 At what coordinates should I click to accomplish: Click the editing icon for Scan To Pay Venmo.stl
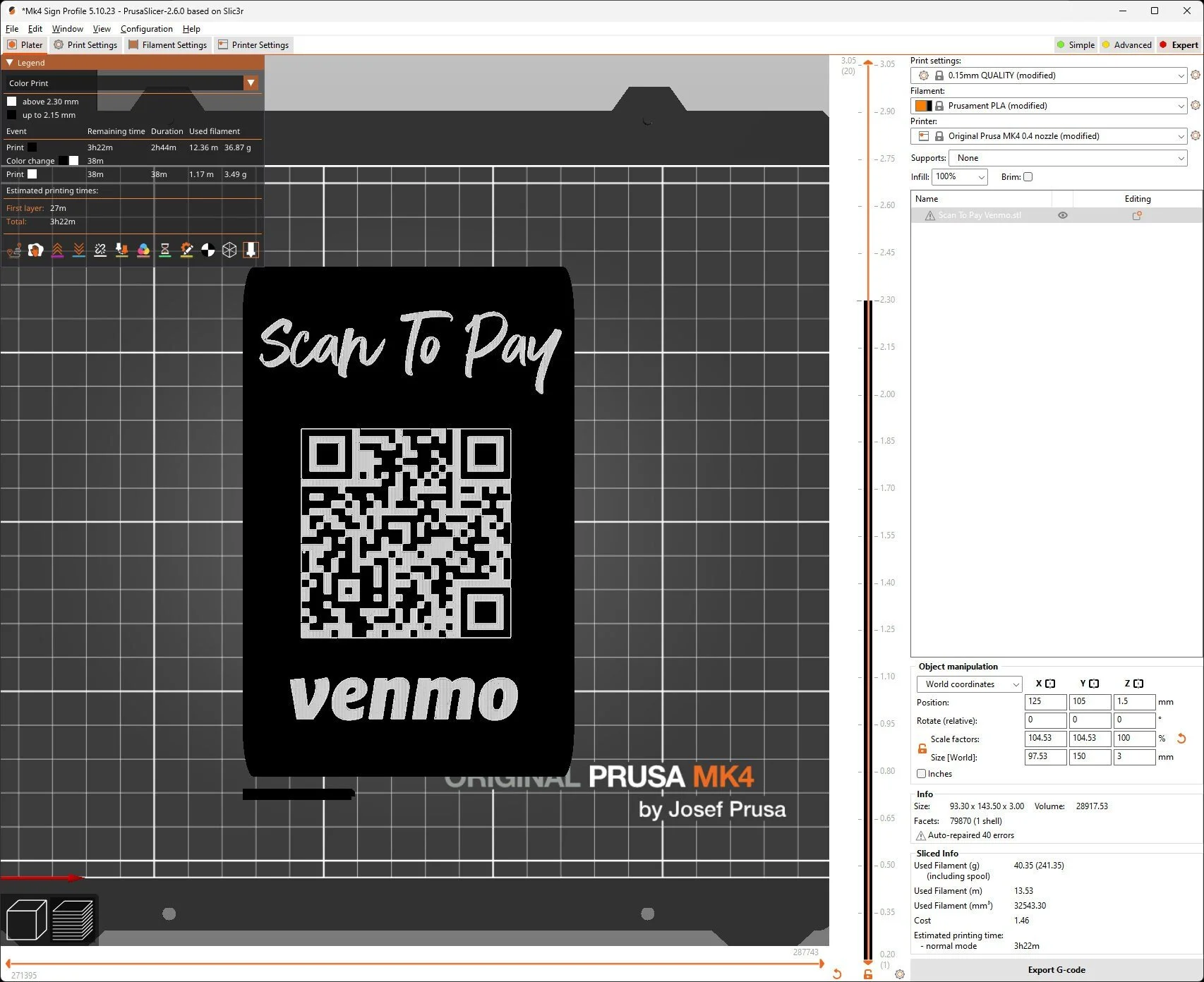(x=1137, y=215)
